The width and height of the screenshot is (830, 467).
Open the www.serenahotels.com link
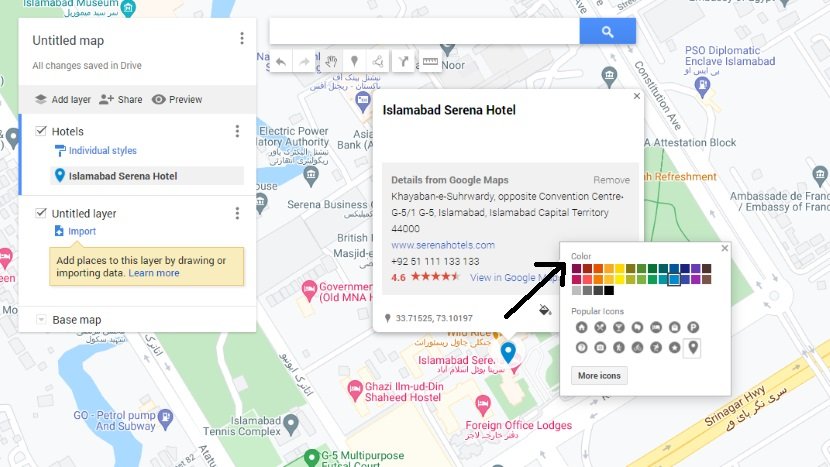click(443, 245)
